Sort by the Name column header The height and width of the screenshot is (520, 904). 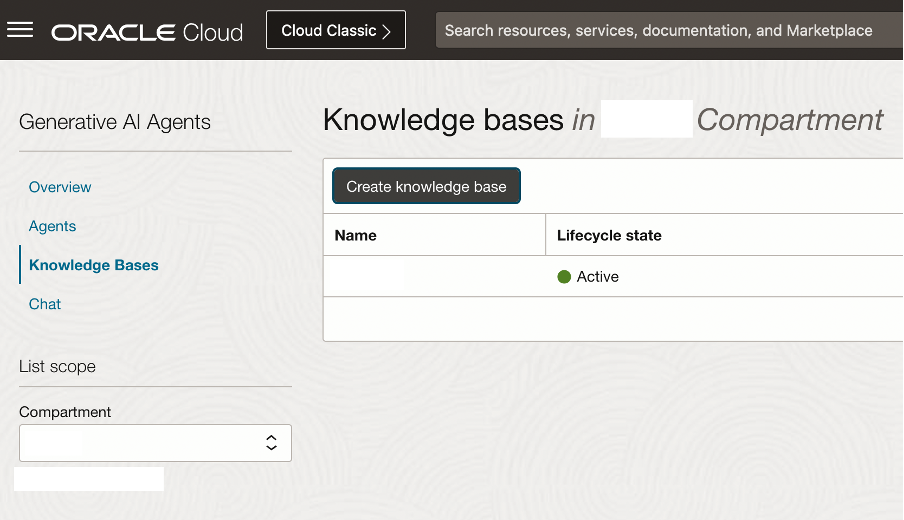(x=356, y=235)
